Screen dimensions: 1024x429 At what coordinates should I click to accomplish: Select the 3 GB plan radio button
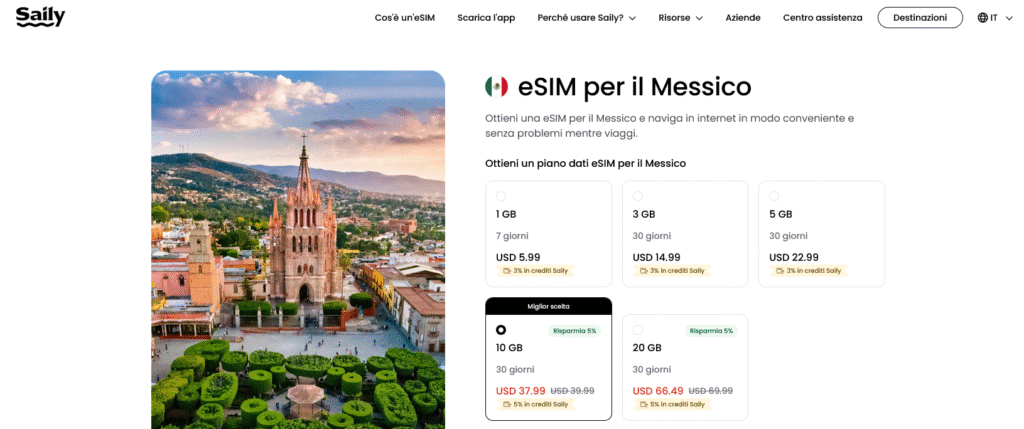[638, 196]
